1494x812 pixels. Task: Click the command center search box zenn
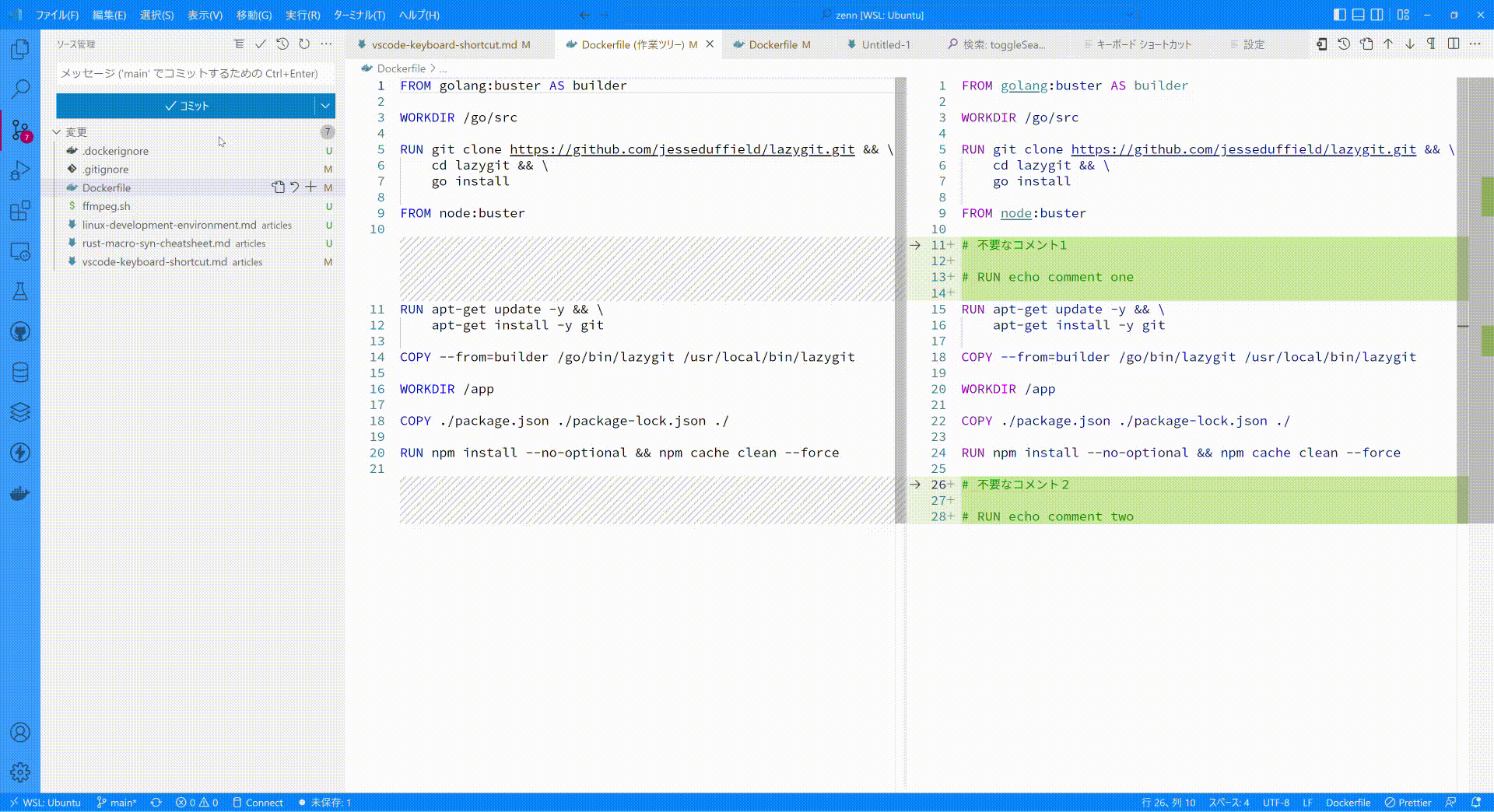pyautogui.click(x=879, y=15)
